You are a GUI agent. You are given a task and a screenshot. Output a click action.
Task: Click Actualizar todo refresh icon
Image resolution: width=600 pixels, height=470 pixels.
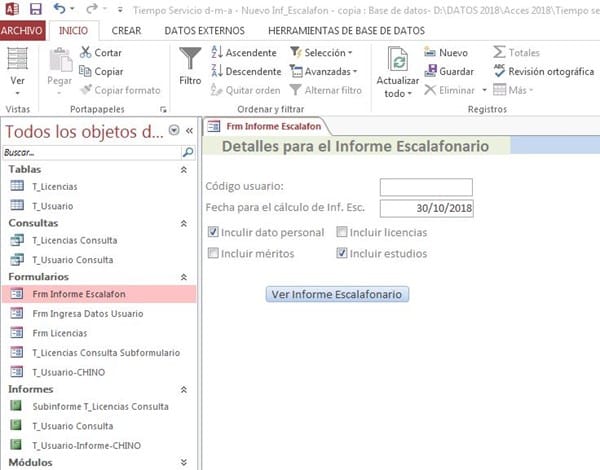click(398, 59)
